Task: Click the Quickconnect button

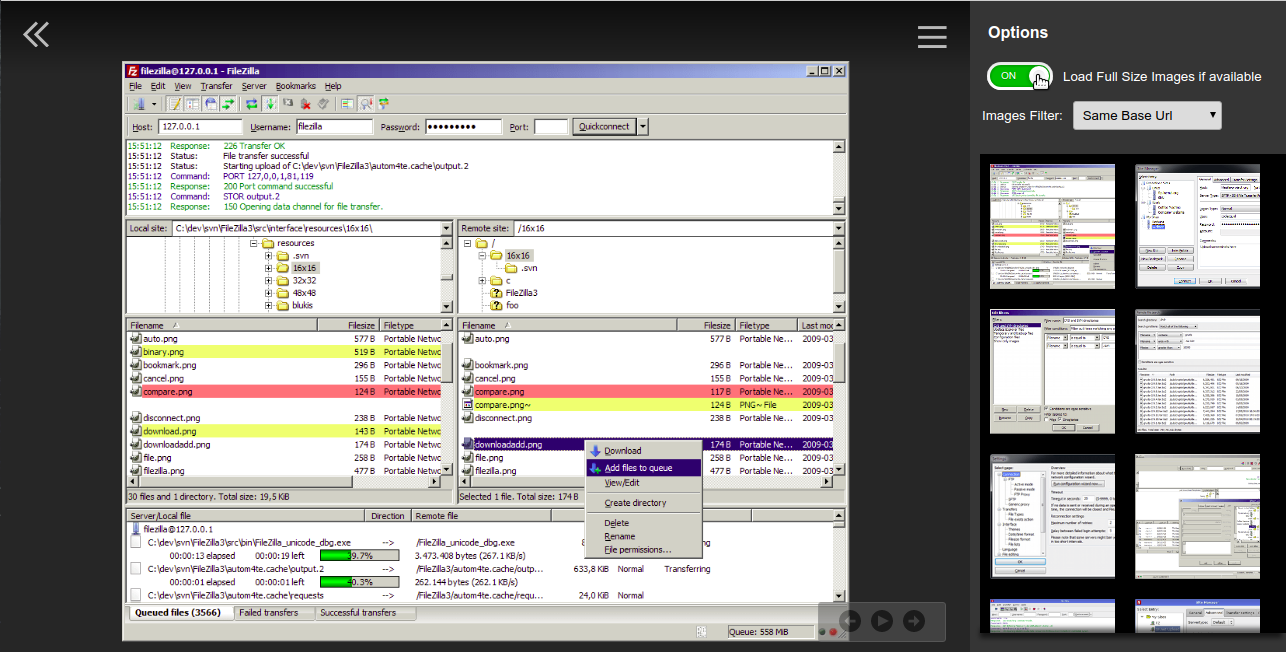Action: 604,127
